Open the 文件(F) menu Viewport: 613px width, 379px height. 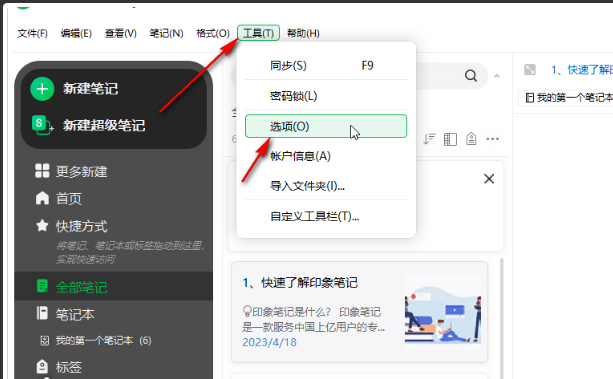pos(32,33)
